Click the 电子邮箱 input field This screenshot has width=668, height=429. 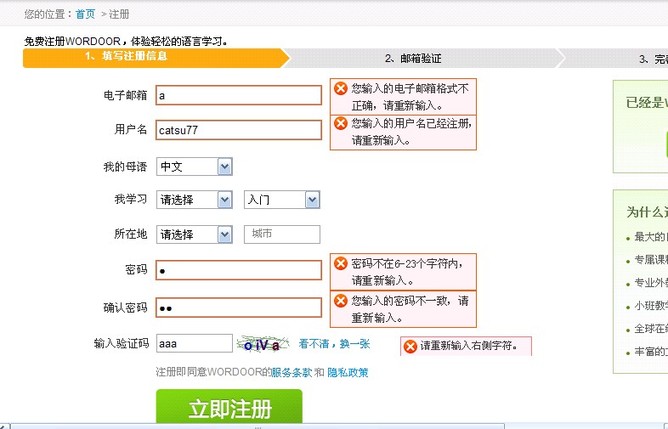click(x=239, y=95)
